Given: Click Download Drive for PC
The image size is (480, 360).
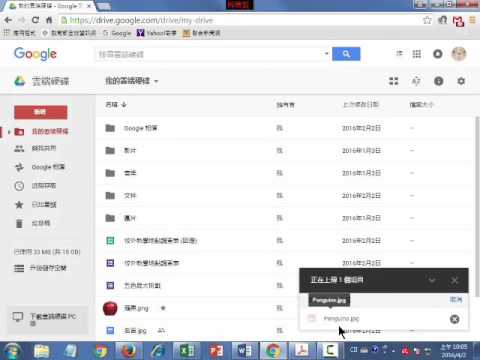Looking at the screenshot, I should (47, 319).
